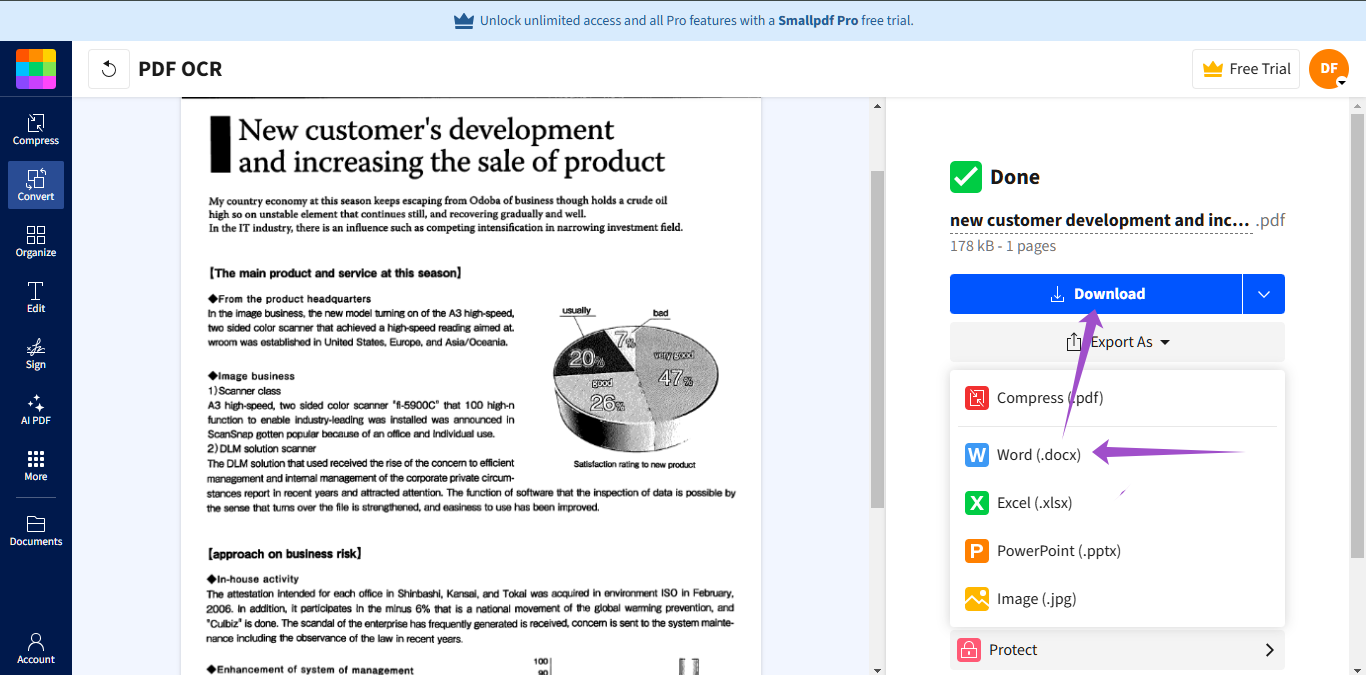Screen dimensions: 1366x675
Task: Start the Free Trial
Action: 1246,68
